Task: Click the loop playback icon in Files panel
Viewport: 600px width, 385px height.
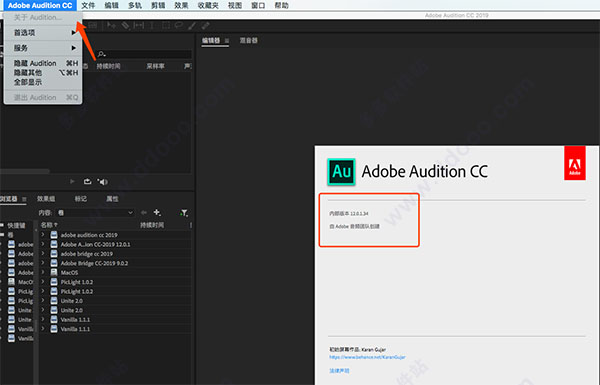Action: click(87, 181)
